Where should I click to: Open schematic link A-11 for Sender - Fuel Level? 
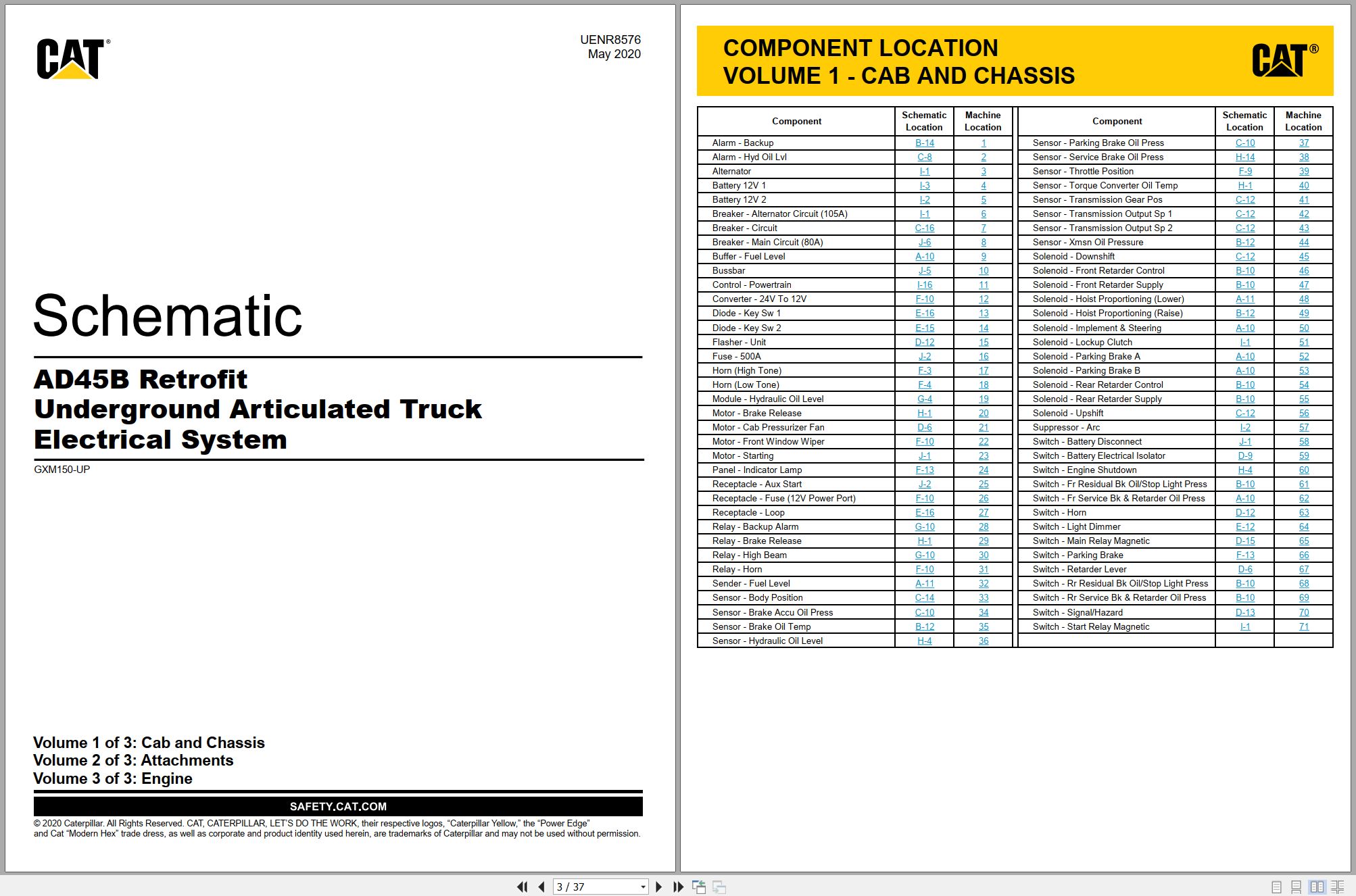(924, 583)
